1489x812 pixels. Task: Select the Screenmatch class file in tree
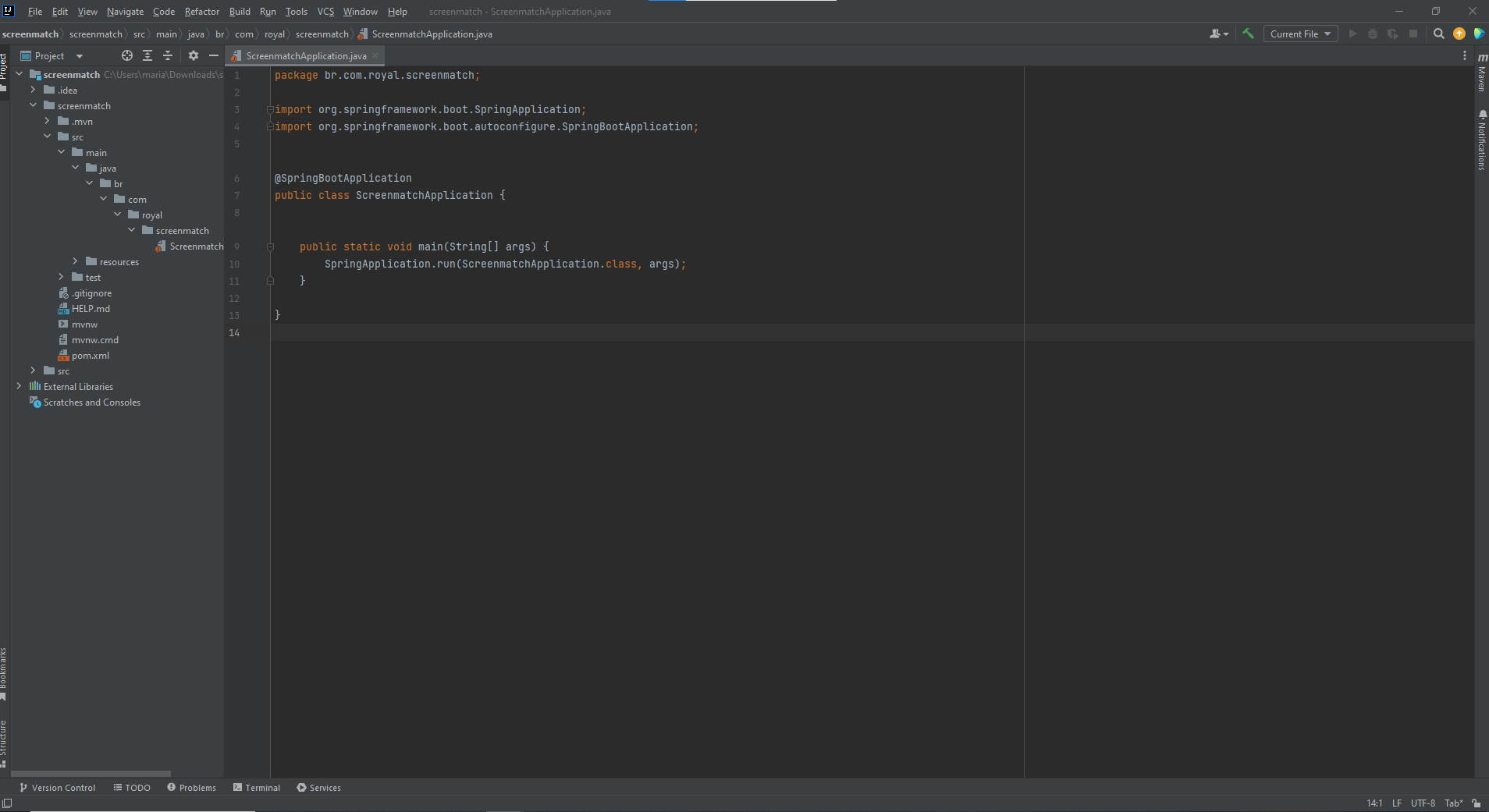point(190,246)
